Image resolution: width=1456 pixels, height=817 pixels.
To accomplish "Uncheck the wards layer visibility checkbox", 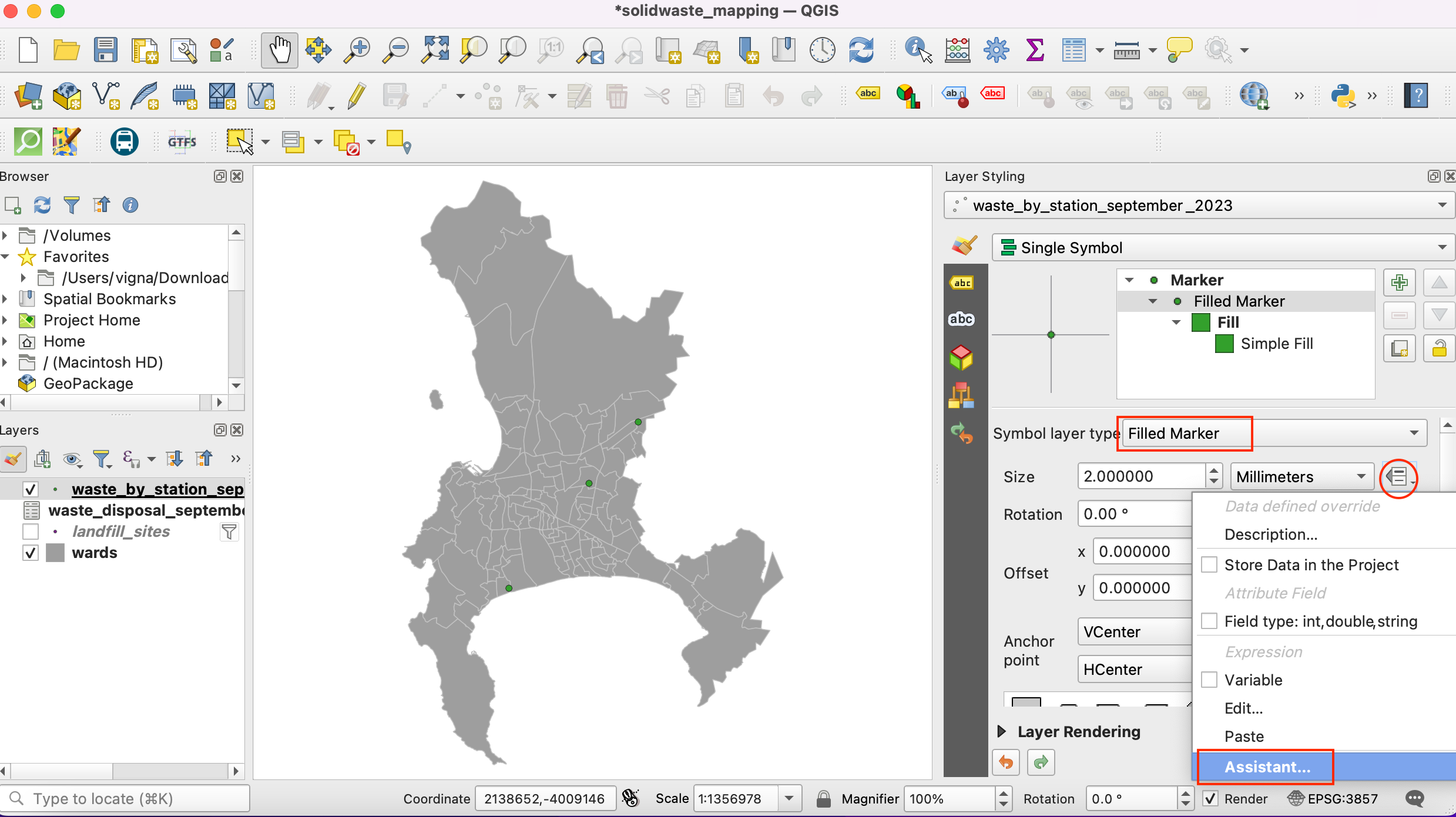I will tap(31, 553).
